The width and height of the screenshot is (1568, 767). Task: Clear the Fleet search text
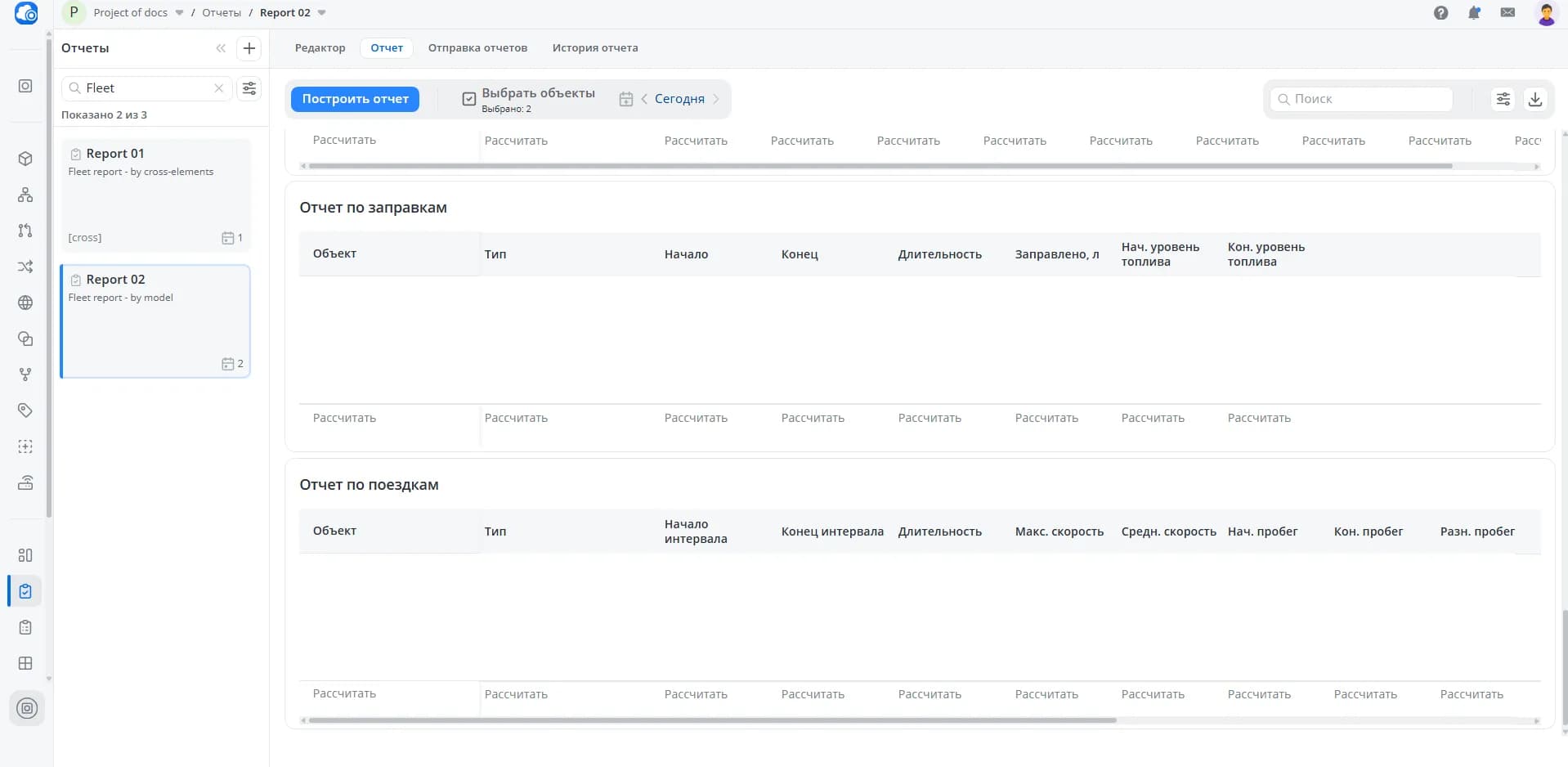click(218, 88)
